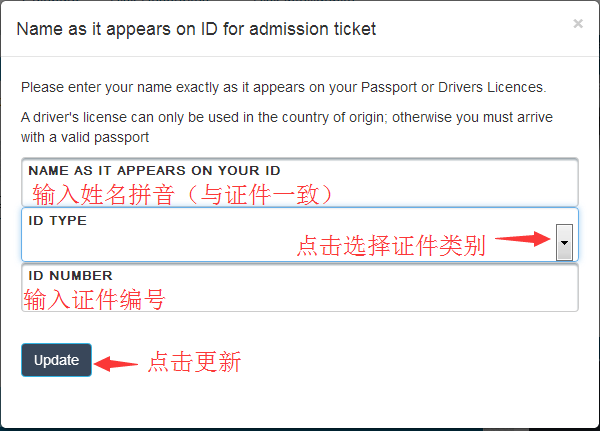
Task: Close the admission ticket name dialog
Action: 578,24
